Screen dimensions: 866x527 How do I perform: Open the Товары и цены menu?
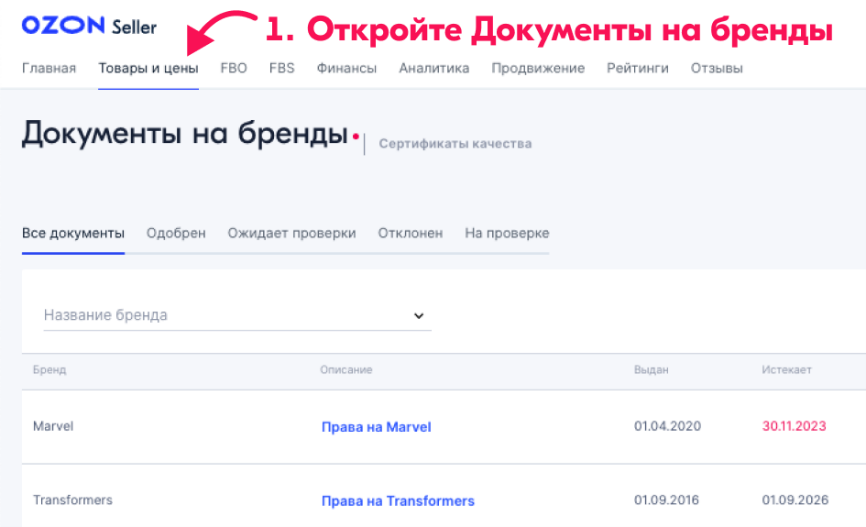tap(148, 69)
